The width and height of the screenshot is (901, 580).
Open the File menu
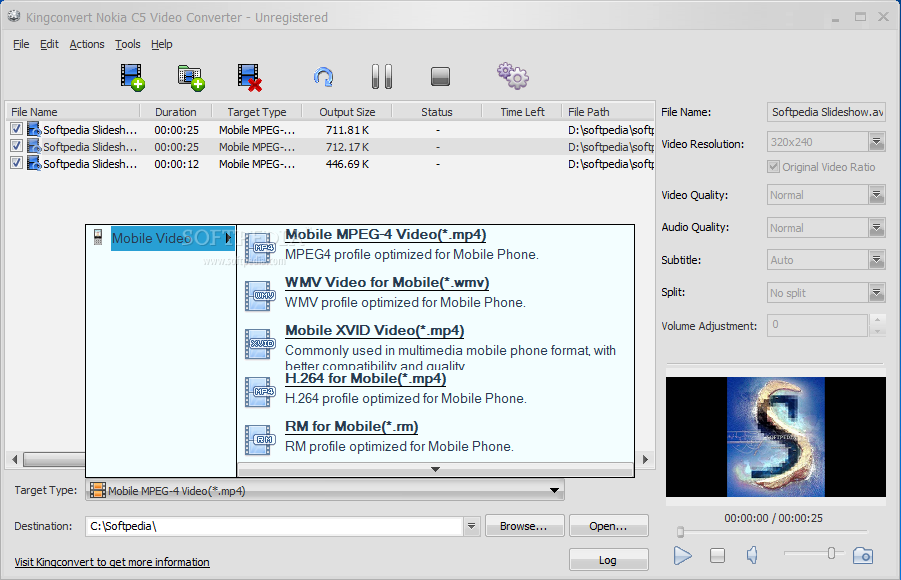coord(21,44)
